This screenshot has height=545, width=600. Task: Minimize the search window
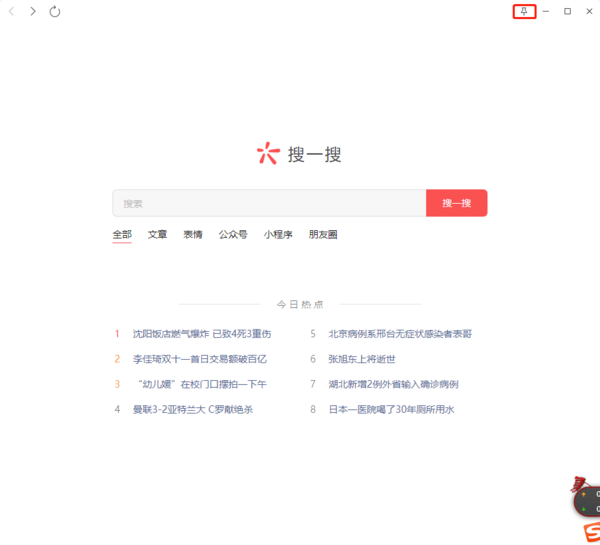click(x=546, y=11)
